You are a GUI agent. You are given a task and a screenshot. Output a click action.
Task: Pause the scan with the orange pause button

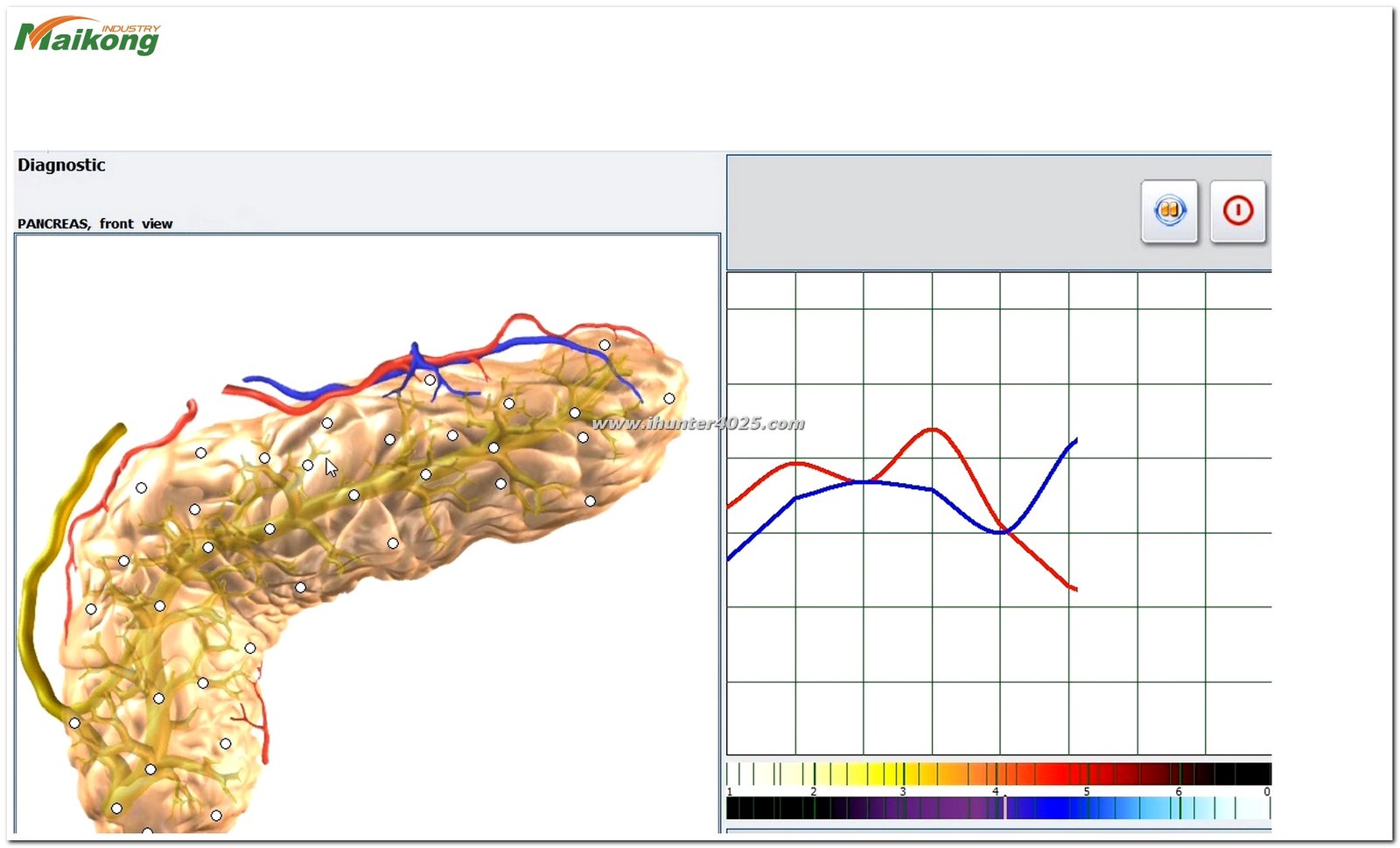[x=1169, y=211]
